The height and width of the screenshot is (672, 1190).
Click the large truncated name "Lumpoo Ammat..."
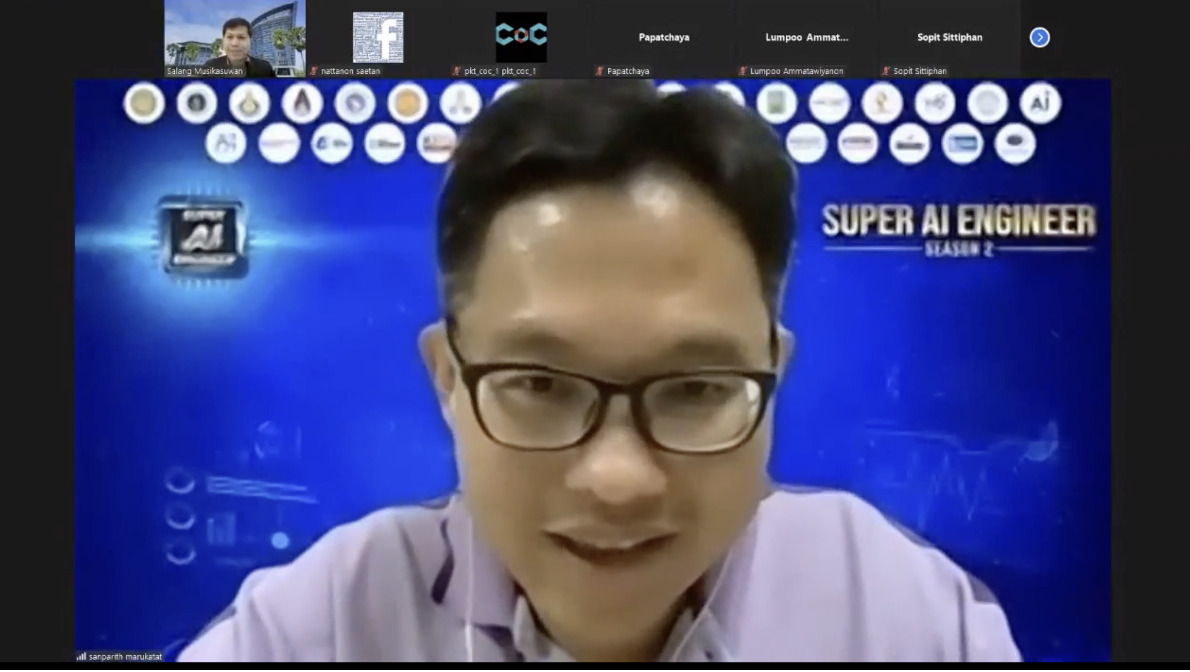click(807, 37)
